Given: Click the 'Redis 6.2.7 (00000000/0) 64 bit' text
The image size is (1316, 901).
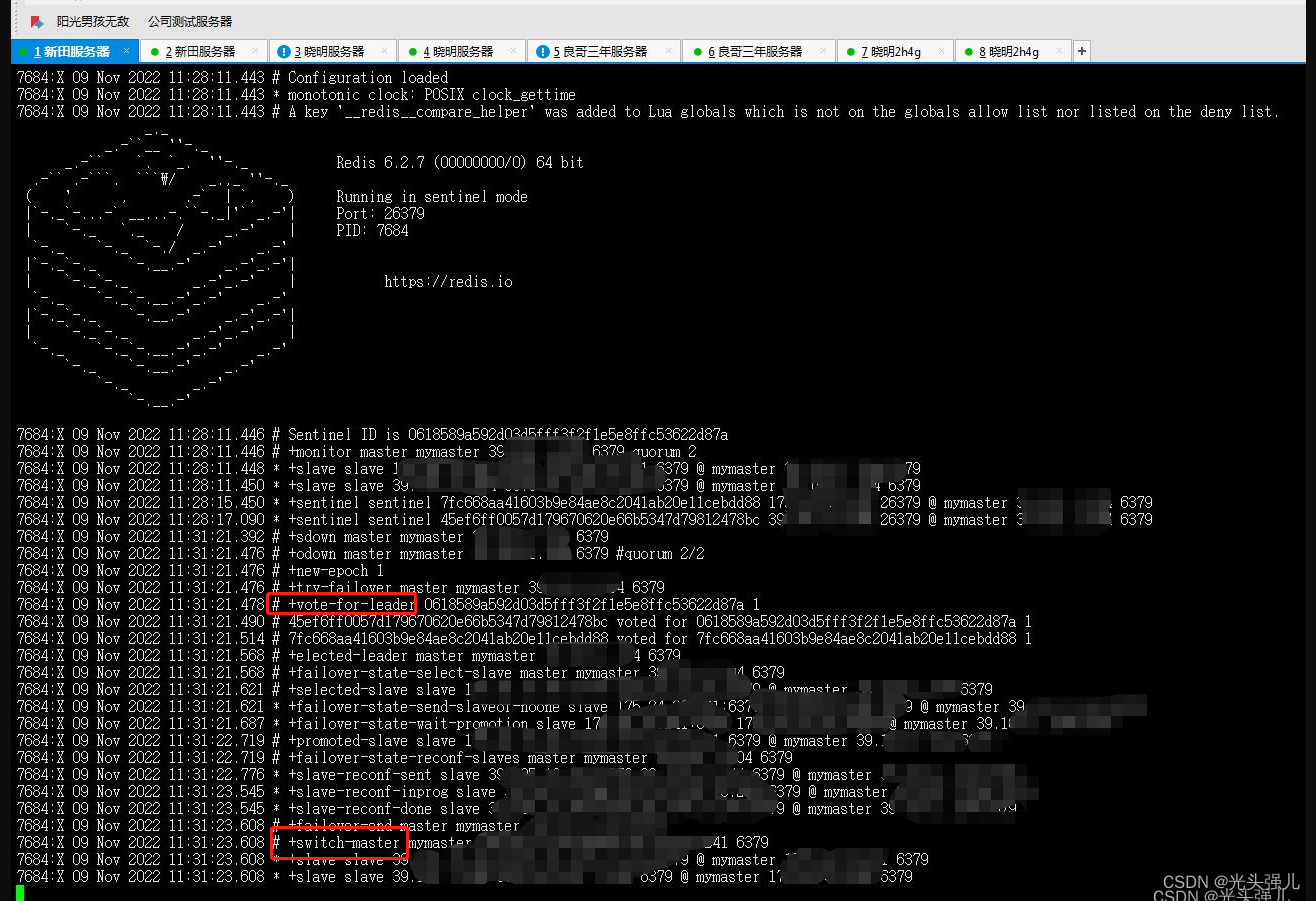Looking at the screenshot, I should [x=460, y=162].
